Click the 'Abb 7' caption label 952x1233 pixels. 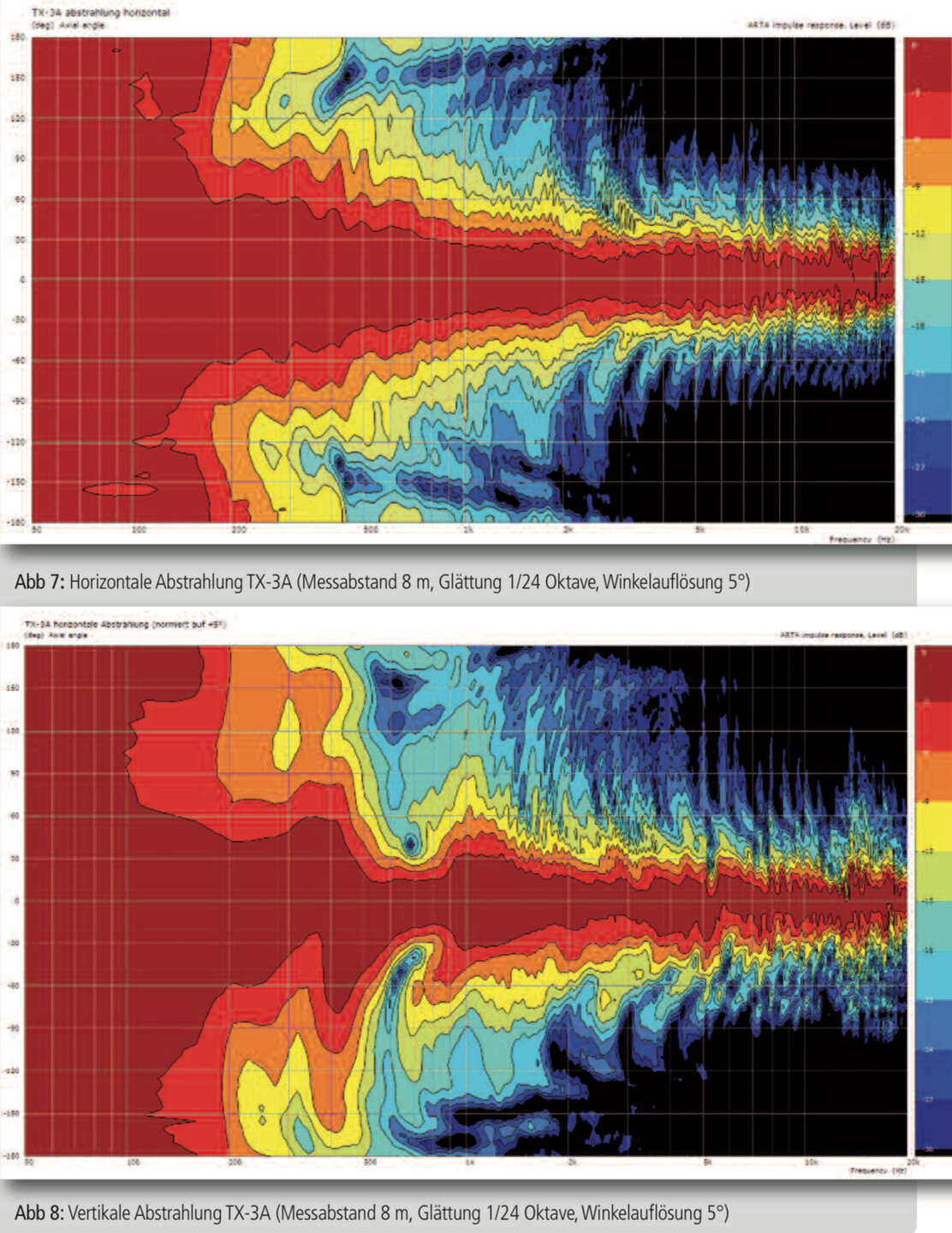[39, 582]
